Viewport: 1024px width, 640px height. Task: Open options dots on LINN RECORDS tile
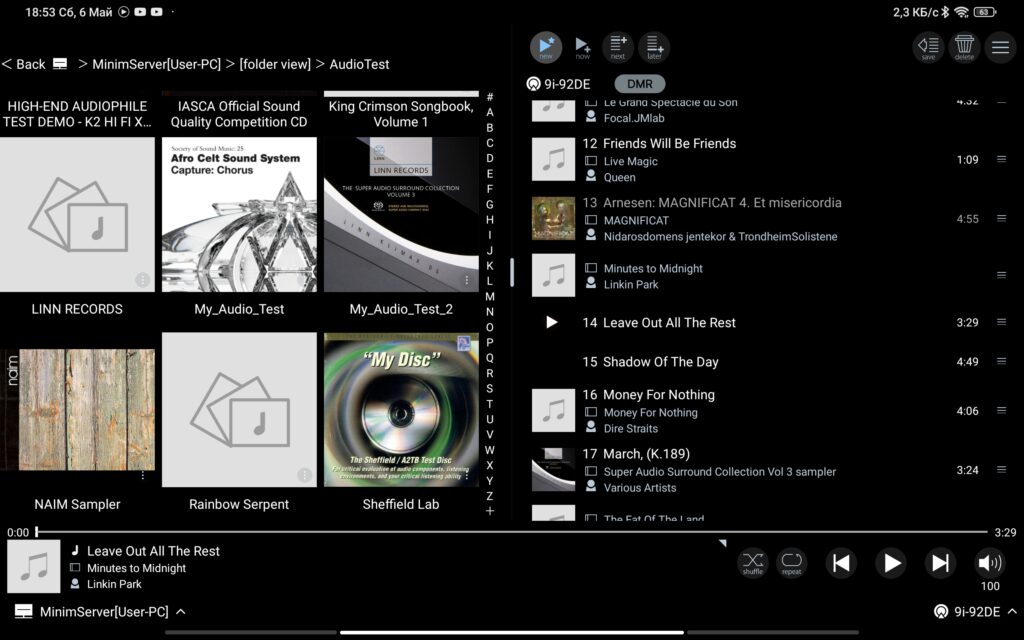point(142,280)
